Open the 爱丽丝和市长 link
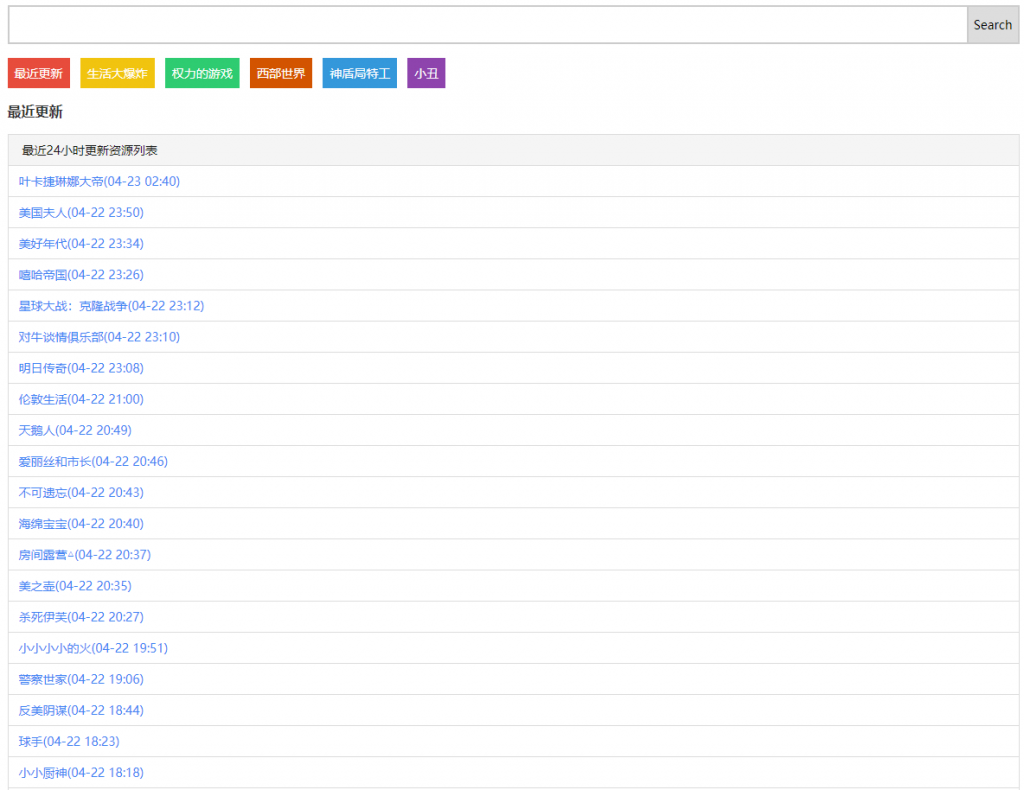 tap(93, 461)
